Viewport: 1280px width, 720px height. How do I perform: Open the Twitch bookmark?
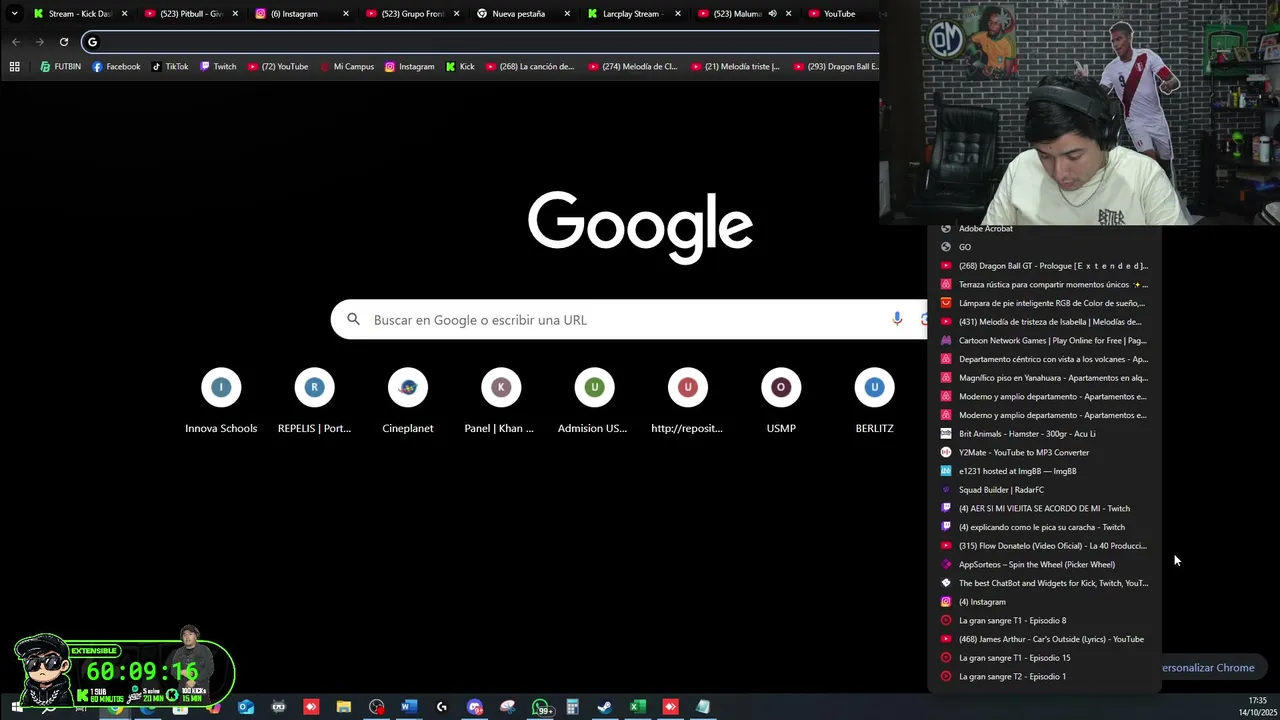[x=218, y=67]
